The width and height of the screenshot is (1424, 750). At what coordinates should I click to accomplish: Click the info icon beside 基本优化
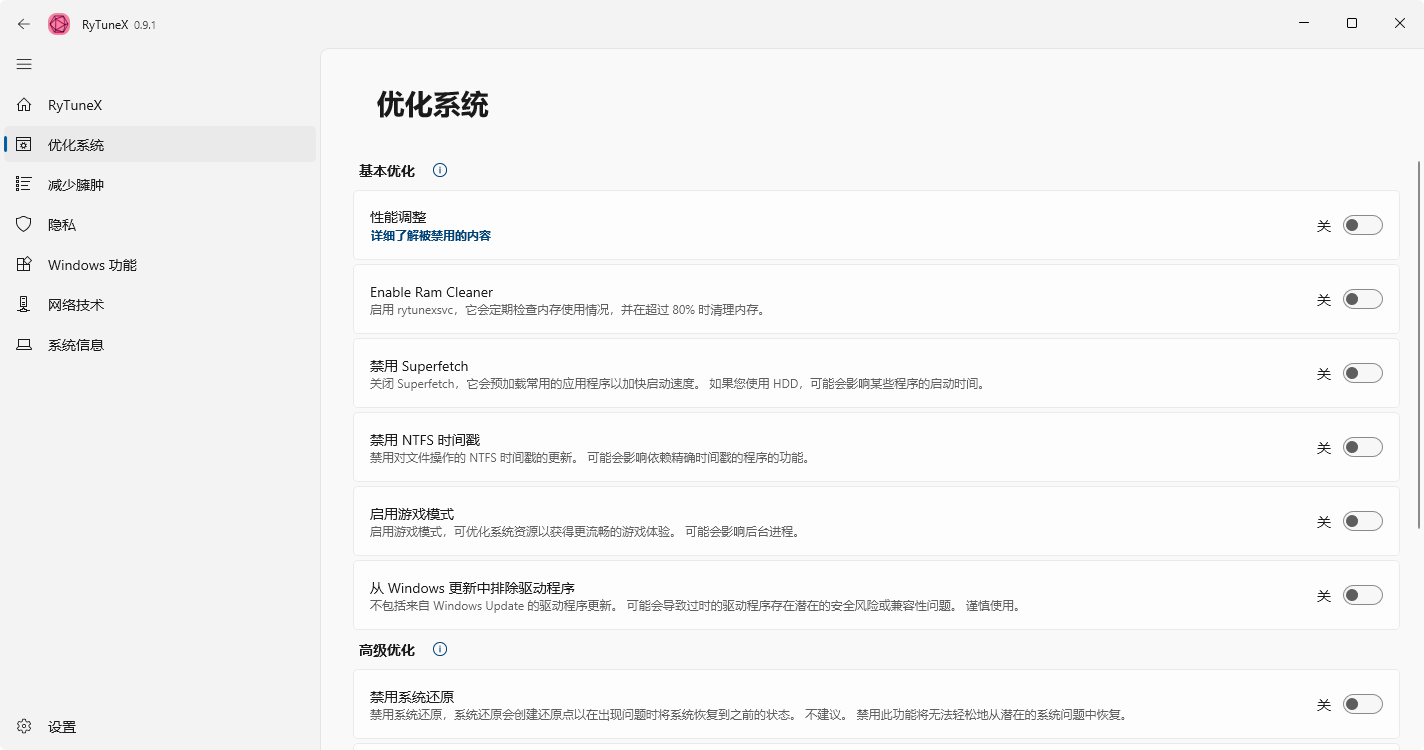pos(439,170)
